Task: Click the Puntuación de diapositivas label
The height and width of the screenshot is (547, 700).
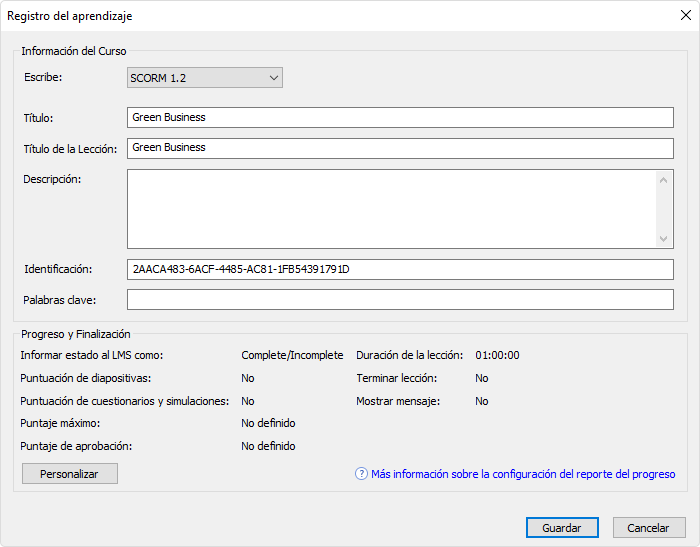Action: (86, 378)
